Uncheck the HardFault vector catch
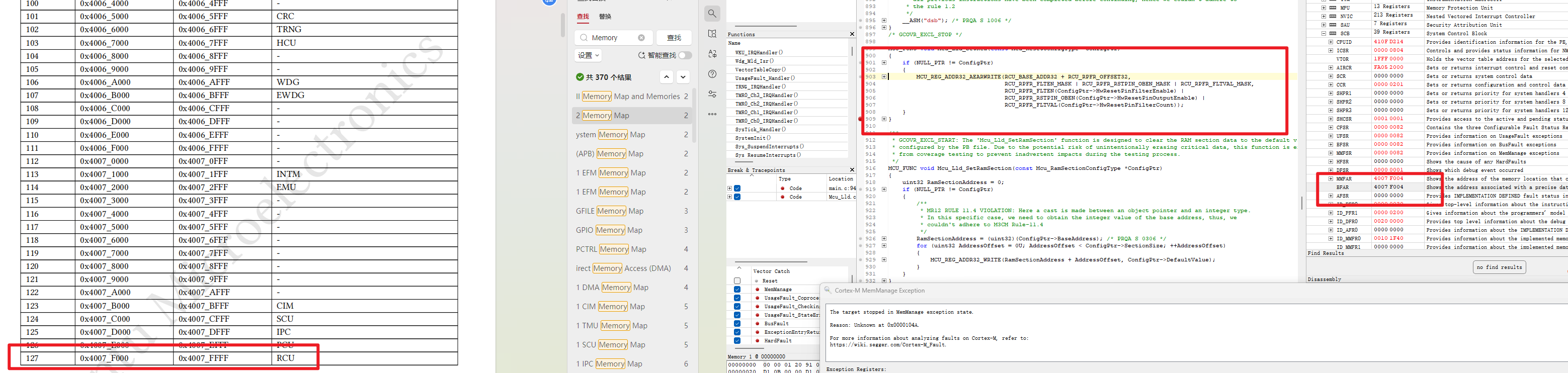 pos(737,341)
